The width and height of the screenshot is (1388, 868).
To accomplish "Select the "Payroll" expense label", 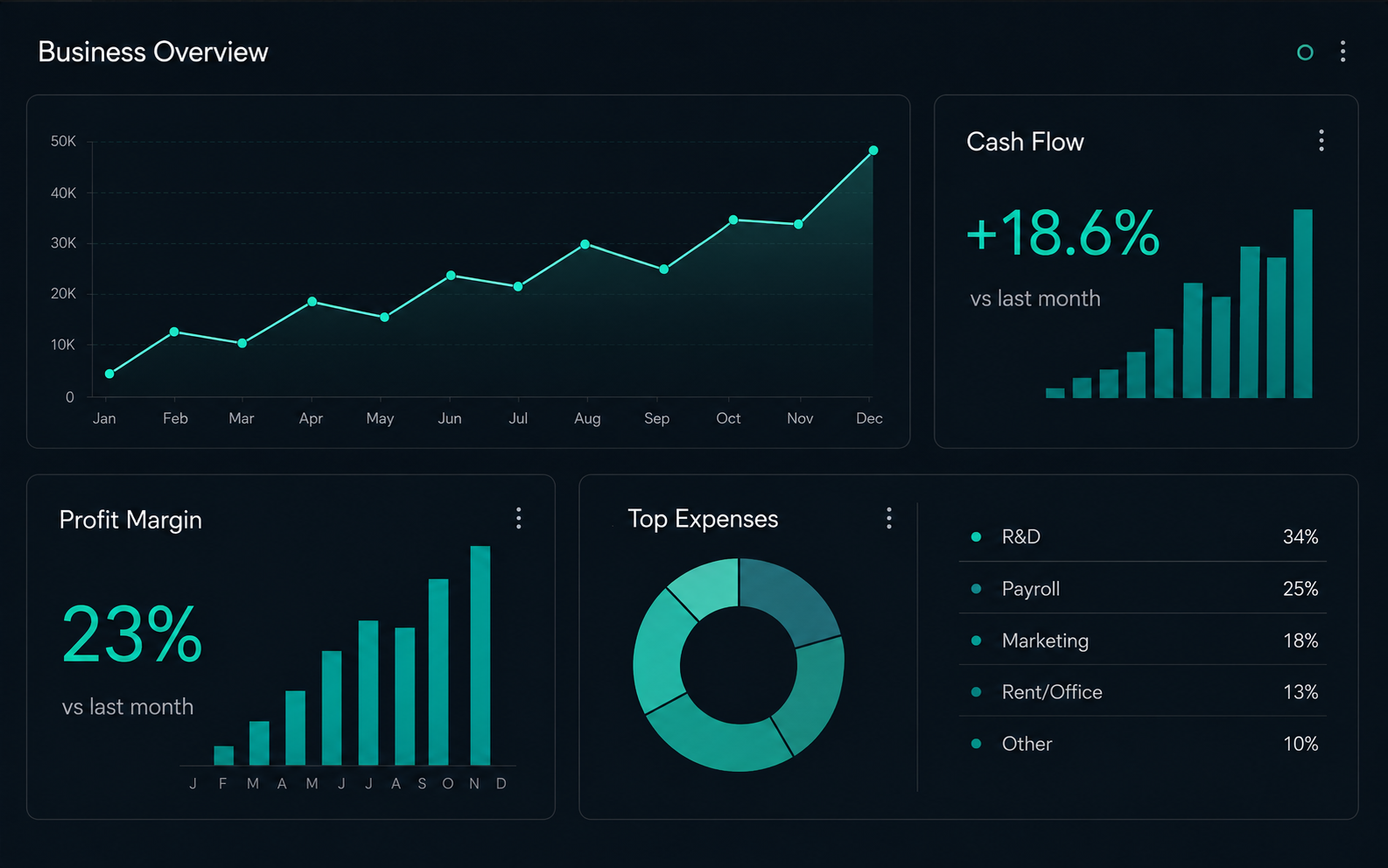I will [1031, 589].
